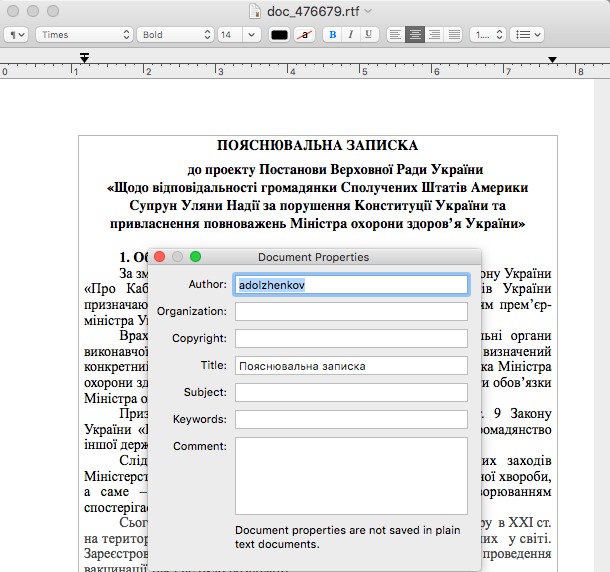This screenshot has height=572, width=610.
Task: Align text to the right
Action: tap(435, 34)
